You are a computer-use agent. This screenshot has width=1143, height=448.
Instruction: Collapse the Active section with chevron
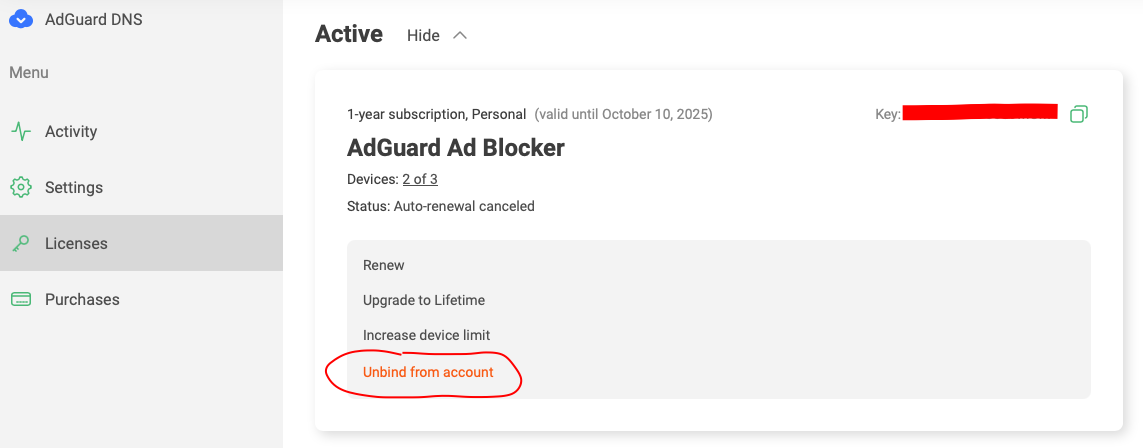tap(459, 35)
